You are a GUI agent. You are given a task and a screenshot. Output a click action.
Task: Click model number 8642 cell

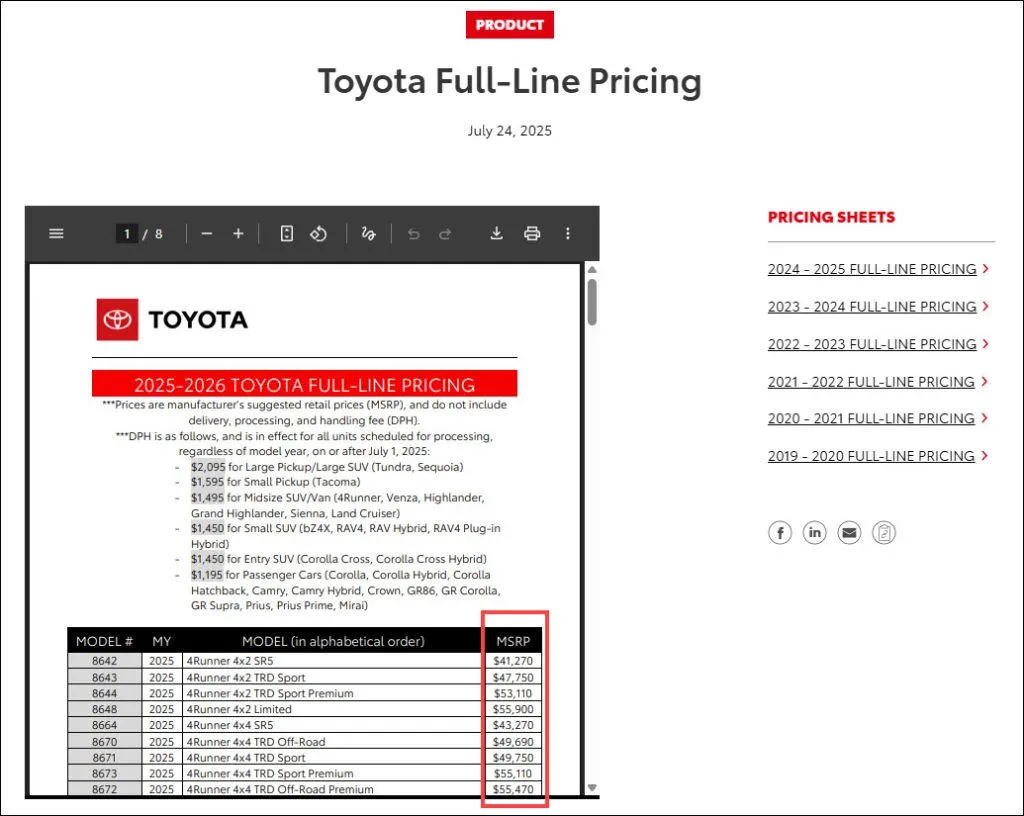pos(104,661)
